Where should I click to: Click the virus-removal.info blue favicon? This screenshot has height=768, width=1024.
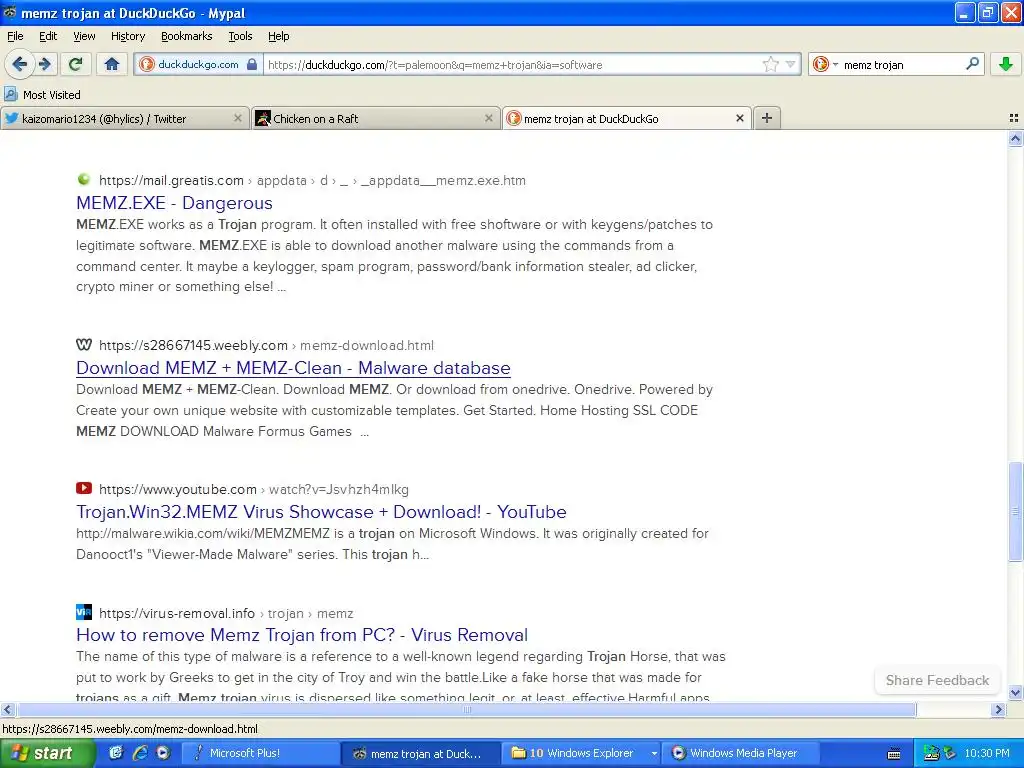pyautogui.click(x=84, y=612)
